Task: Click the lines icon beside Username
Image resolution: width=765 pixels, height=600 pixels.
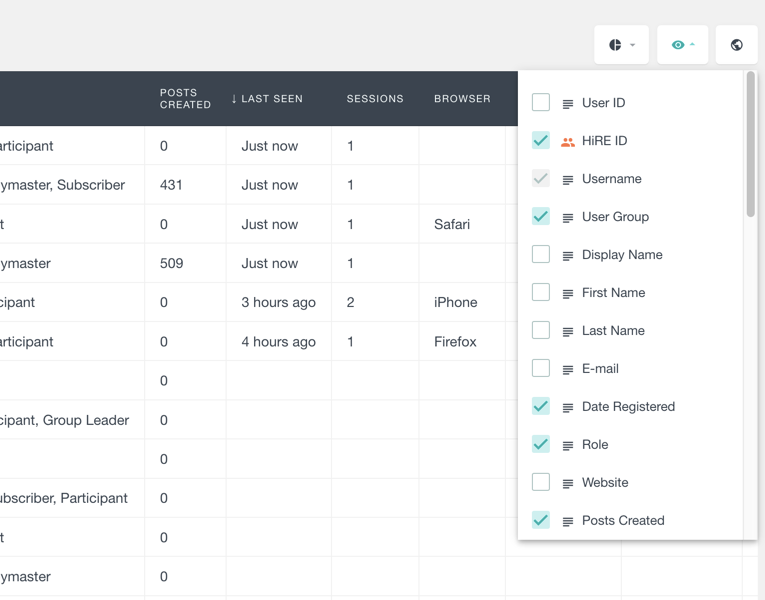Action: [x=567, y=180]
